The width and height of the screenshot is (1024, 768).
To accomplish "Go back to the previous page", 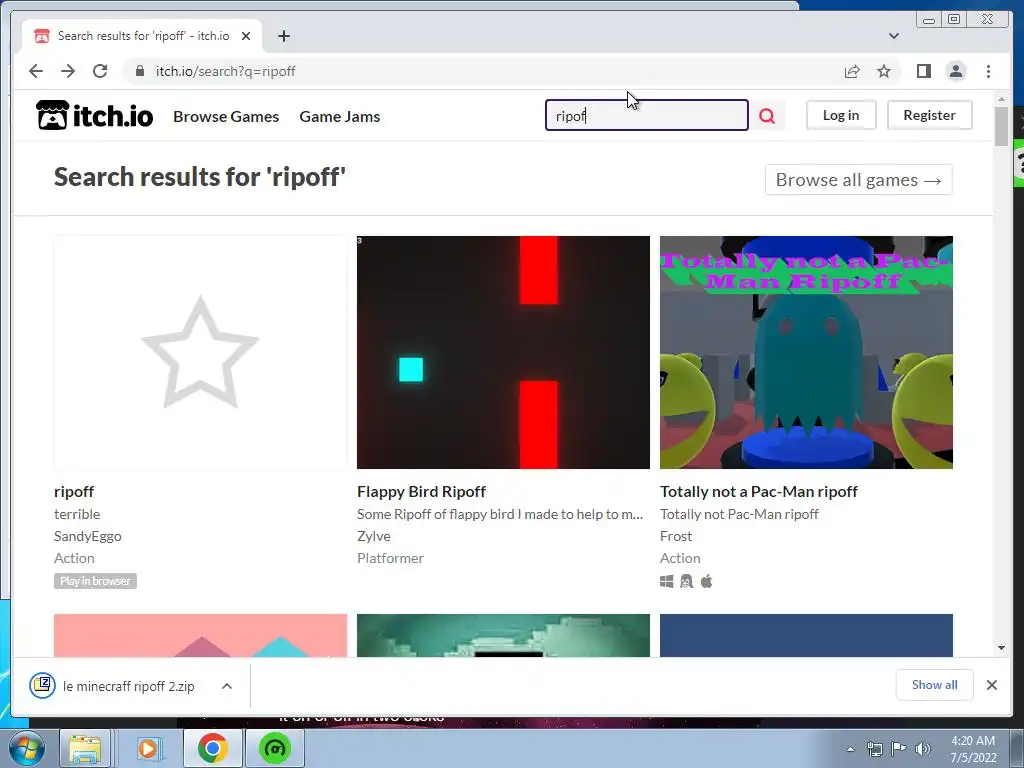I will pos(36,71).
